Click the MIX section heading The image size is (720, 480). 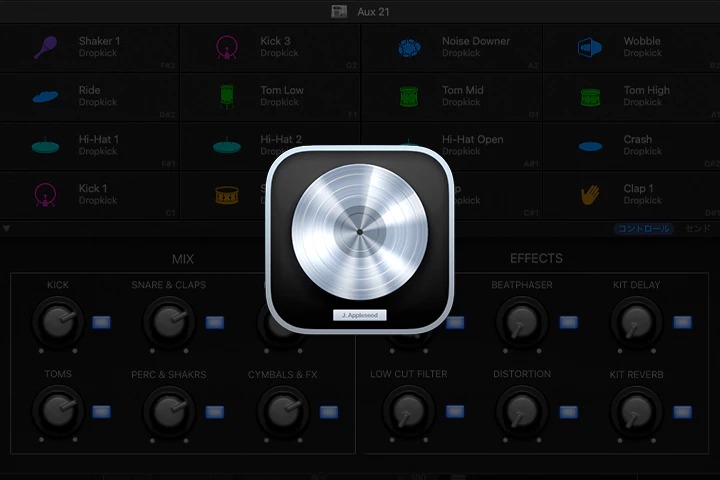pos(183,259)
